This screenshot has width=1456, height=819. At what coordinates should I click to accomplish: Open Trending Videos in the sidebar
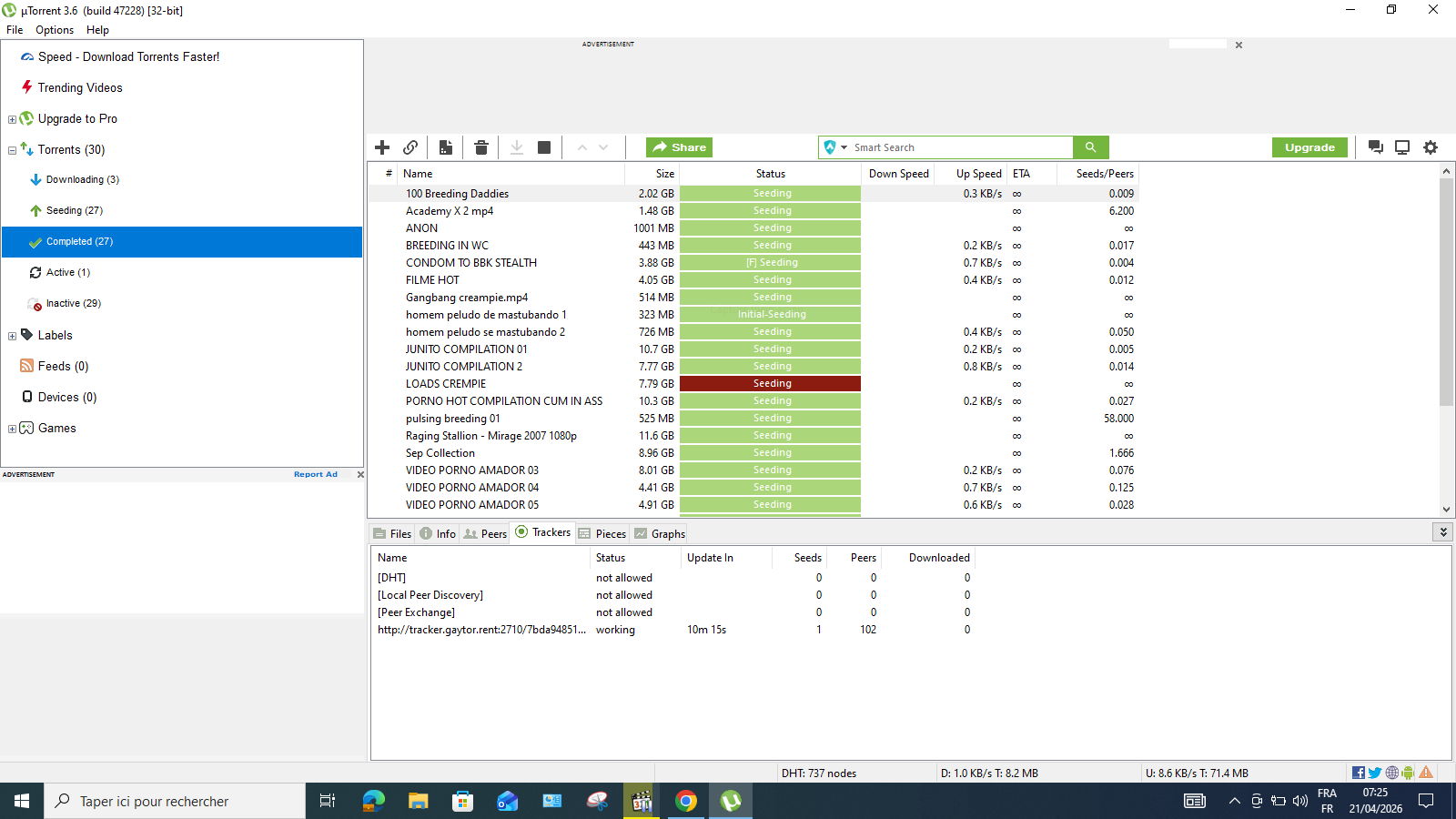tap(80, 87)
